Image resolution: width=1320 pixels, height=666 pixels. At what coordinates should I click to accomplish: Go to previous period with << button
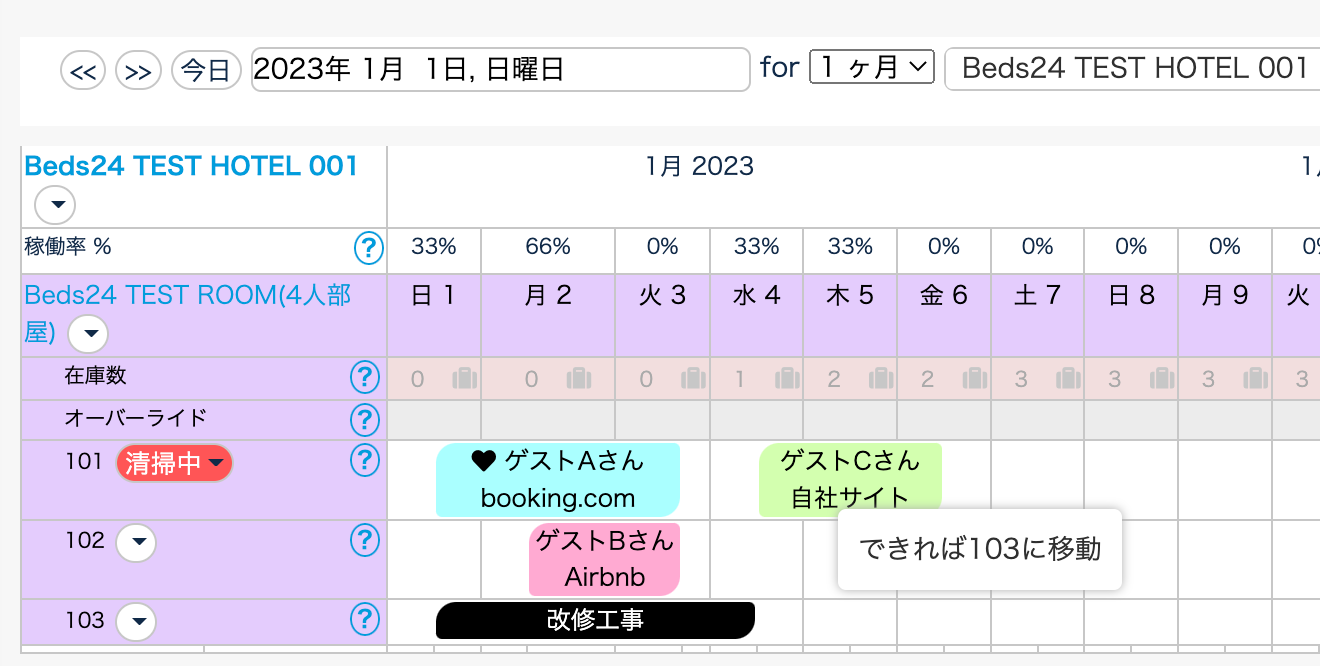pos(83,71)
